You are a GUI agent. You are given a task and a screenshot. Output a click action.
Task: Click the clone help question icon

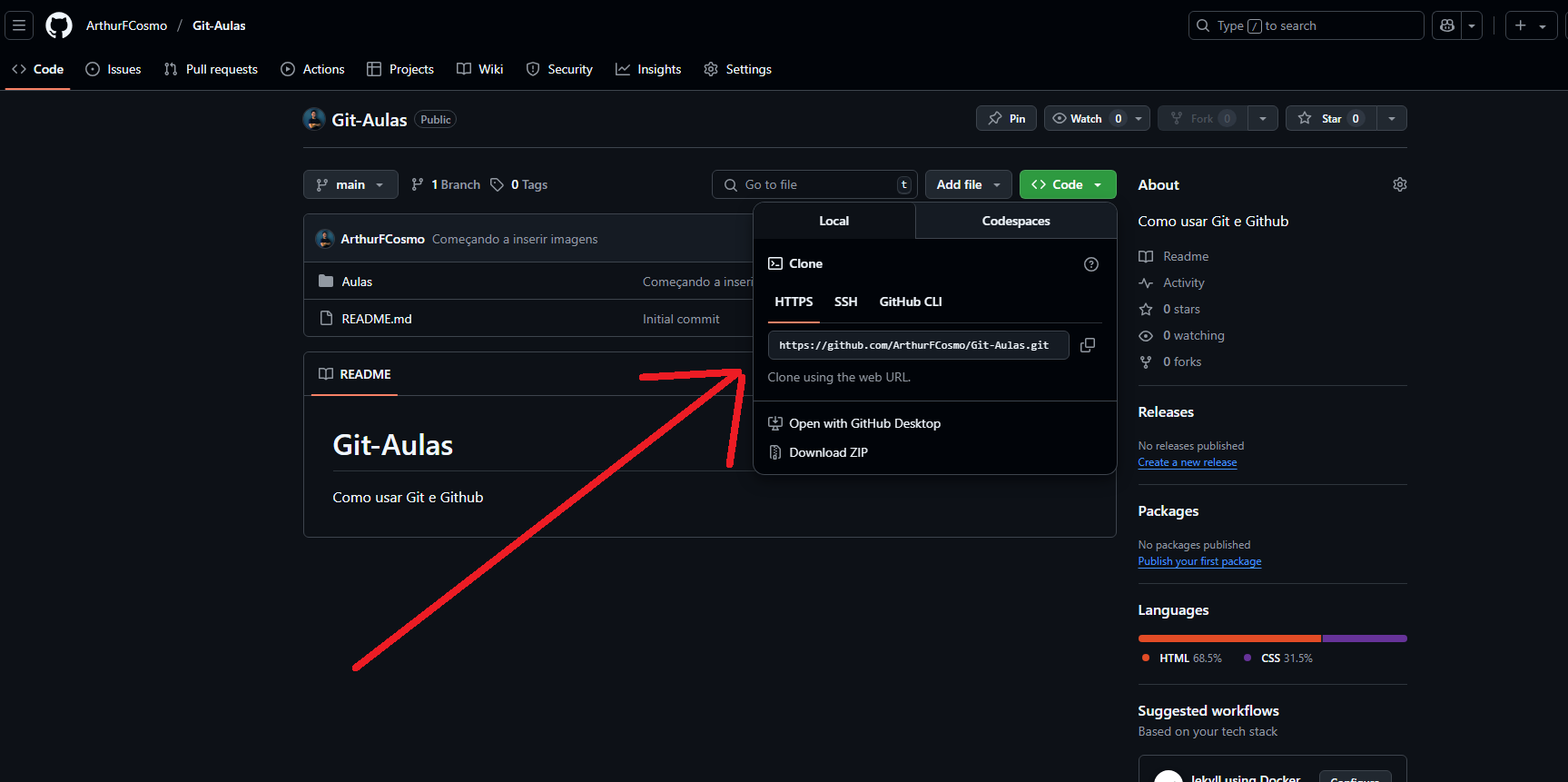pos(1091,264)
